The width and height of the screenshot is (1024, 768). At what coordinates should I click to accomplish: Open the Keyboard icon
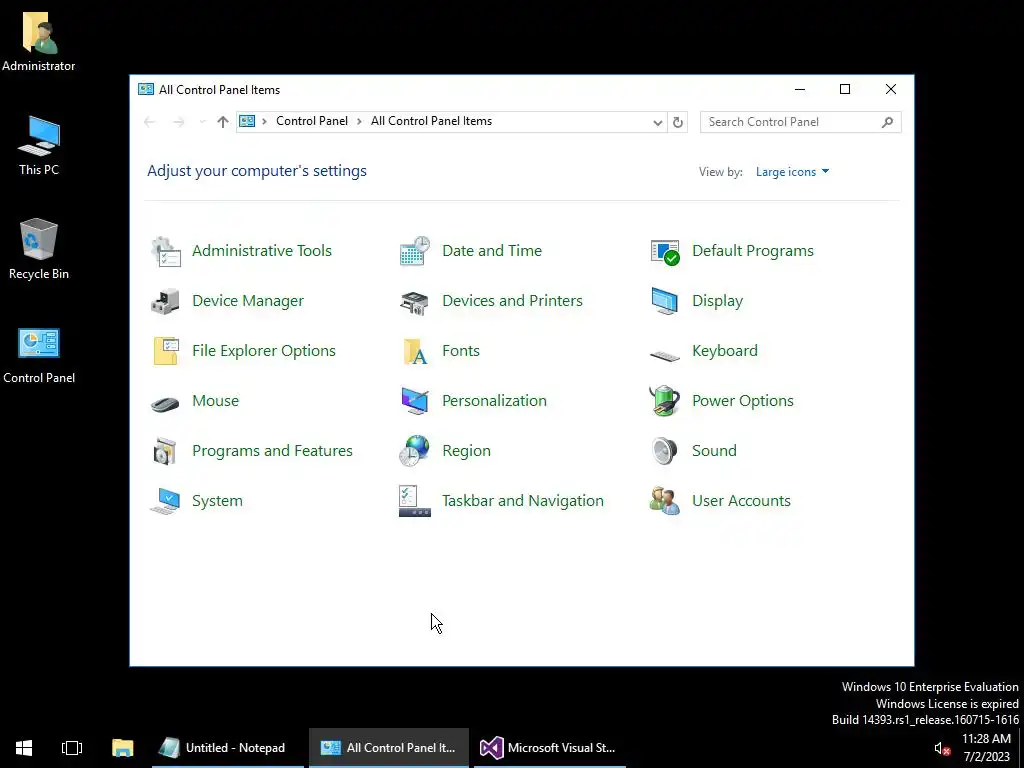tap(665, 355)
